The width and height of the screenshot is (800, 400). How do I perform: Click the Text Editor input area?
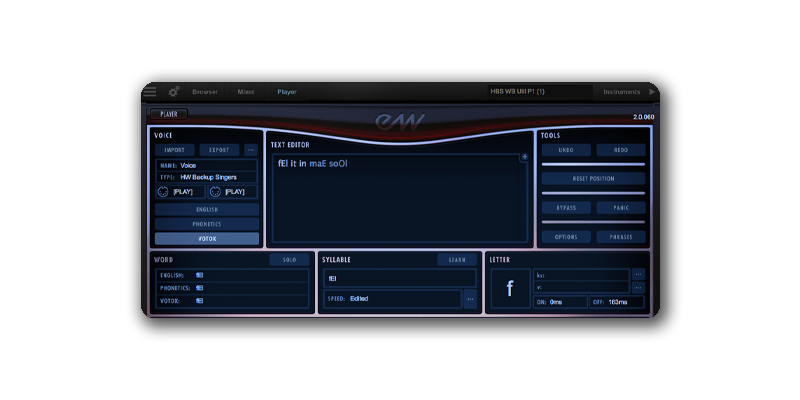point(400,200)
